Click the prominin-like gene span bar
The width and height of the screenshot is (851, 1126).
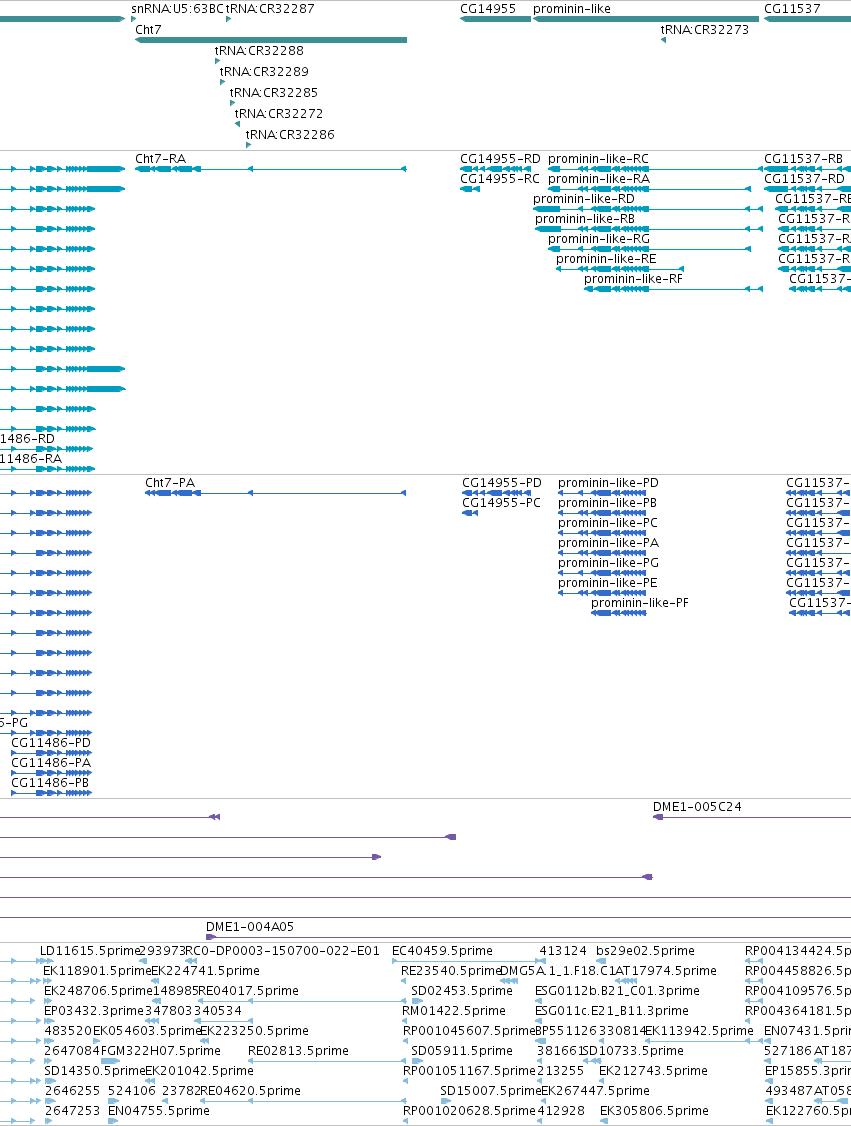646,19
